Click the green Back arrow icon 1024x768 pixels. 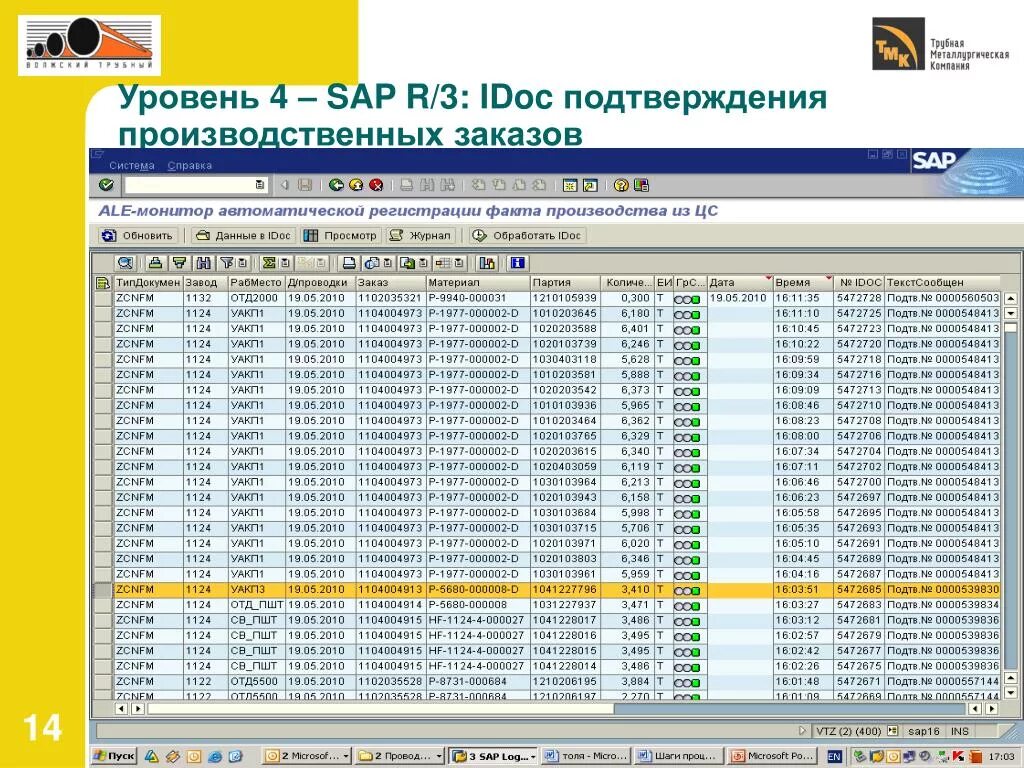[336, 185]
